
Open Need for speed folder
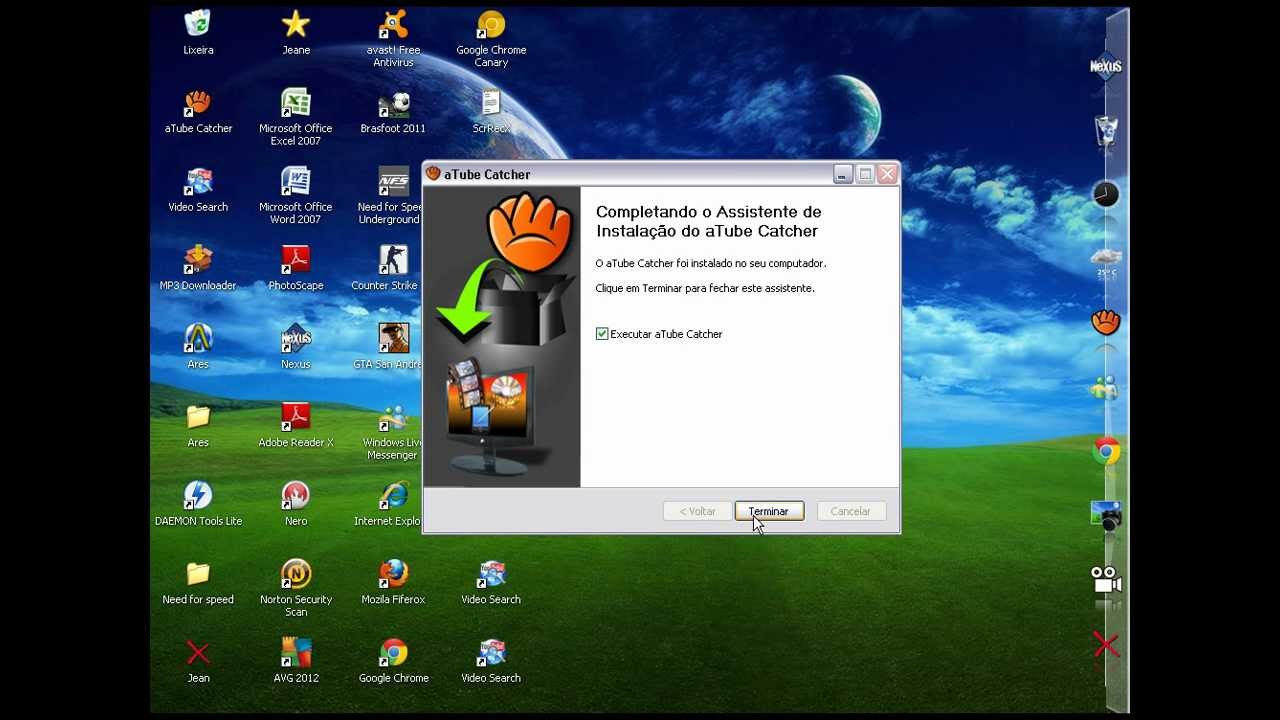point(198,582)
